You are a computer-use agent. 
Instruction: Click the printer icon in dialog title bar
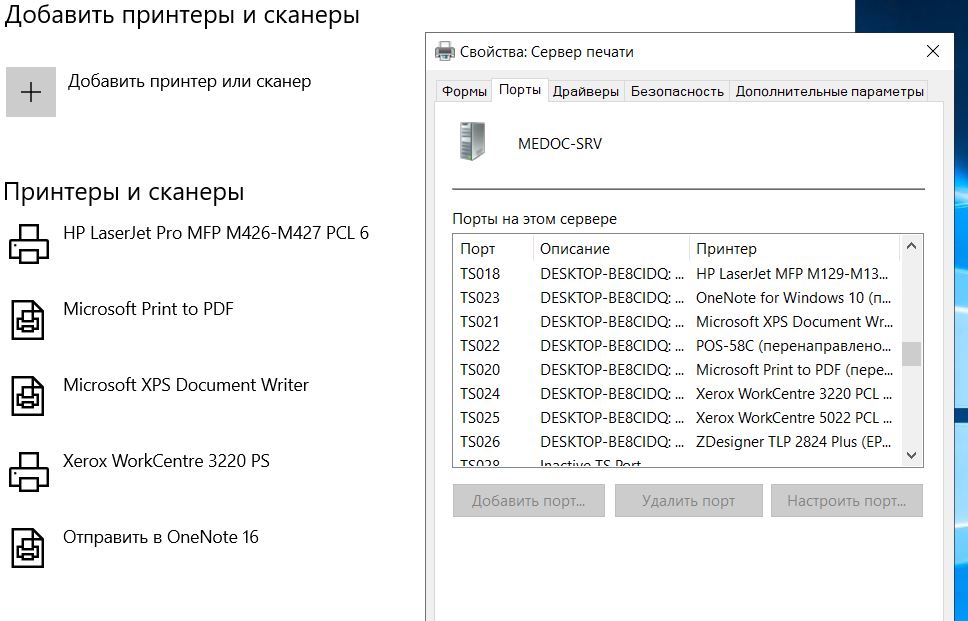pyautogui.click(x=444, y=51)
